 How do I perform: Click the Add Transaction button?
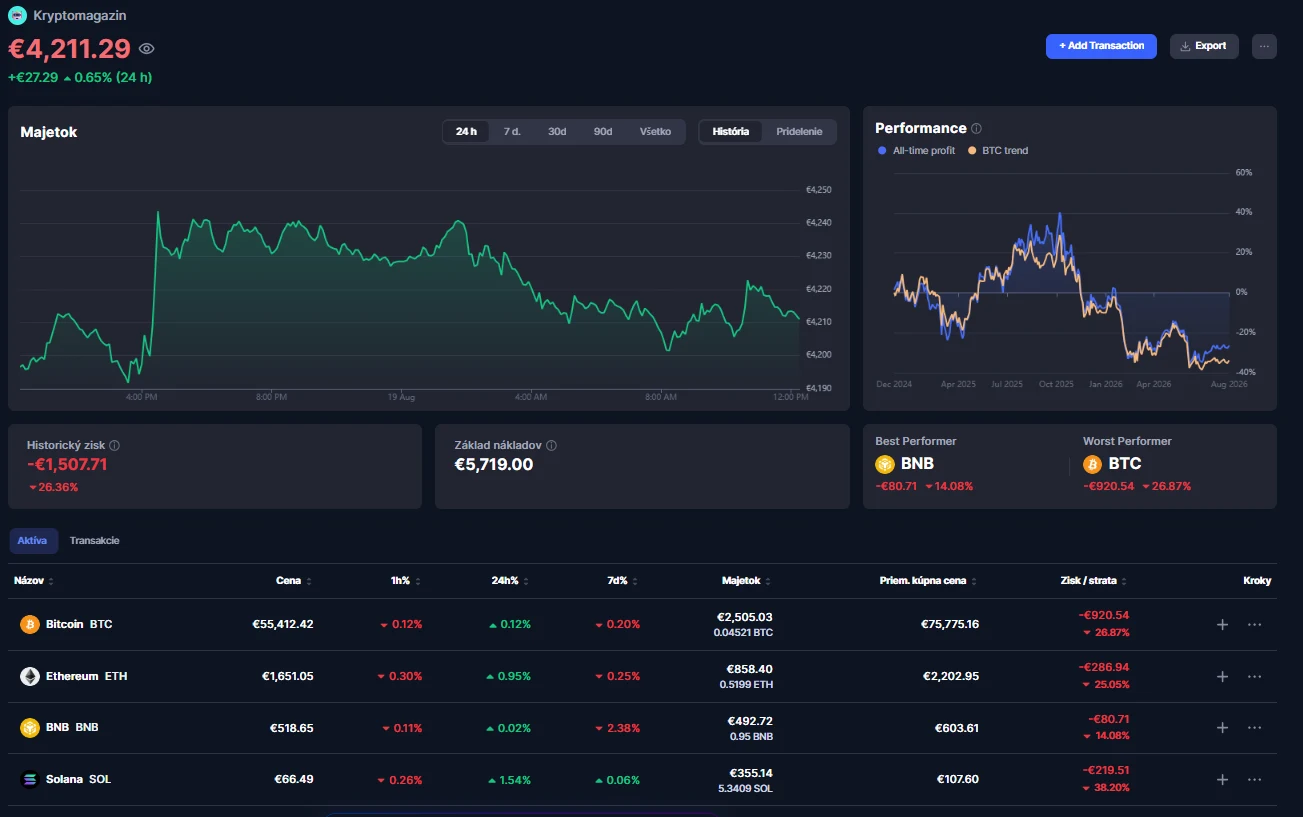tap(1101, 46)
